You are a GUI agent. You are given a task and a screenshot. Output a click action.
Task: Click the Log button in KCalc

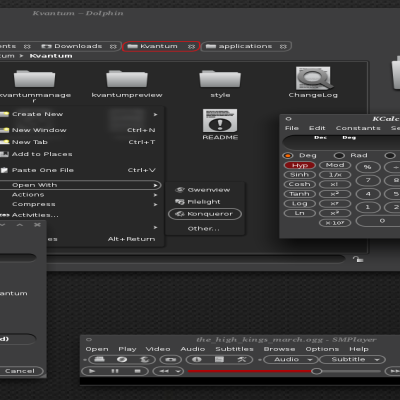[x=300, y=203]
